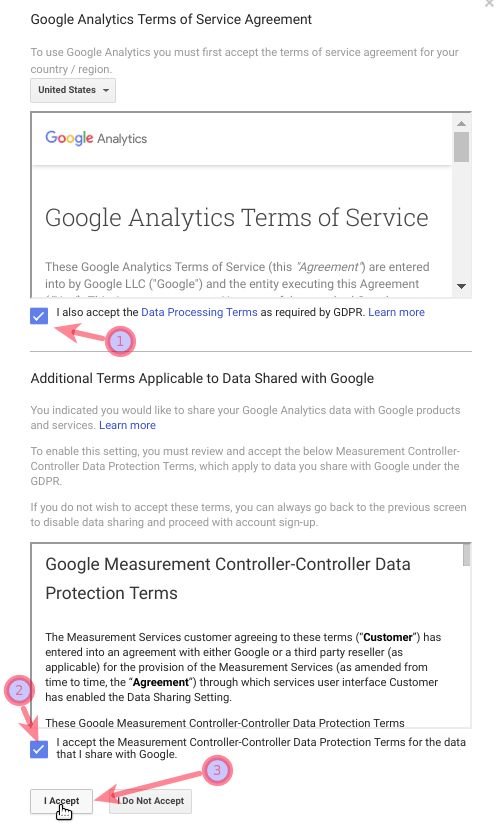Click the Data Protection Terms heading text
Screen dimensions: 498x833
(x=228, y=579)
